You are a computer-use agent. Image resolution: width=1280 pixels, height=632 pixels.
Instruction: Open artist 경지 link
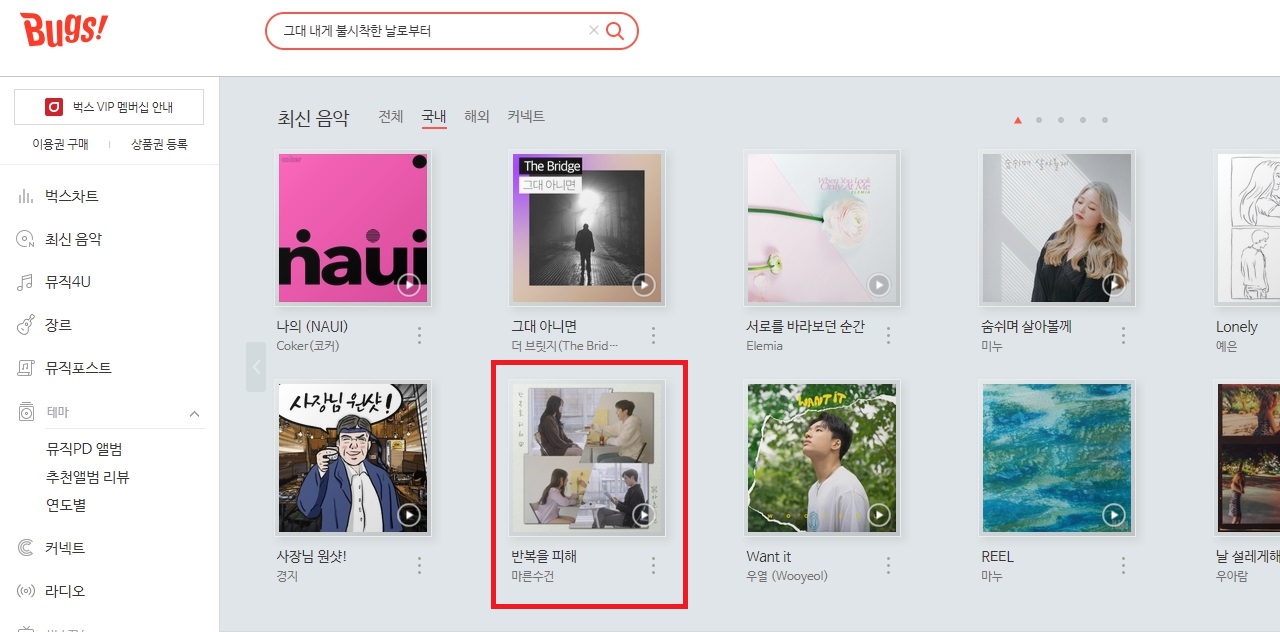coord(288,576)
